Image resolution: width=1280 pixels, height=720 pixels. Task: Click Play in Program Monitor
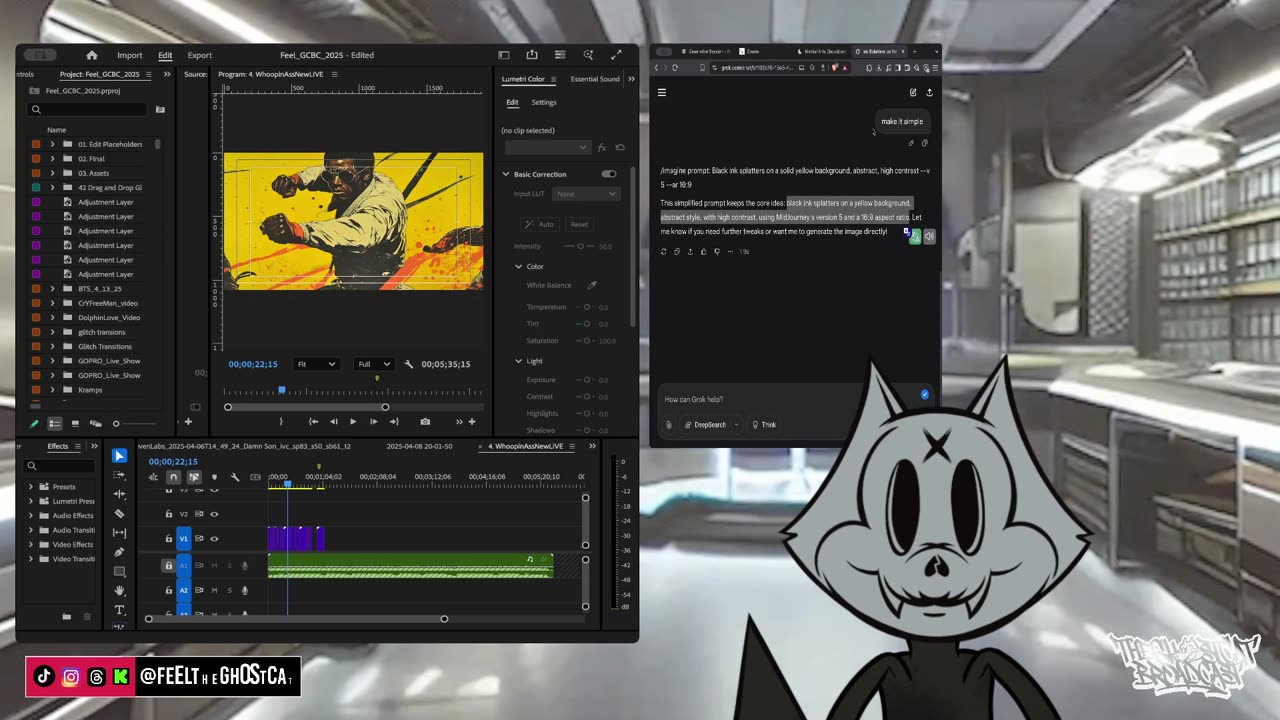click(x=353, y=422)
